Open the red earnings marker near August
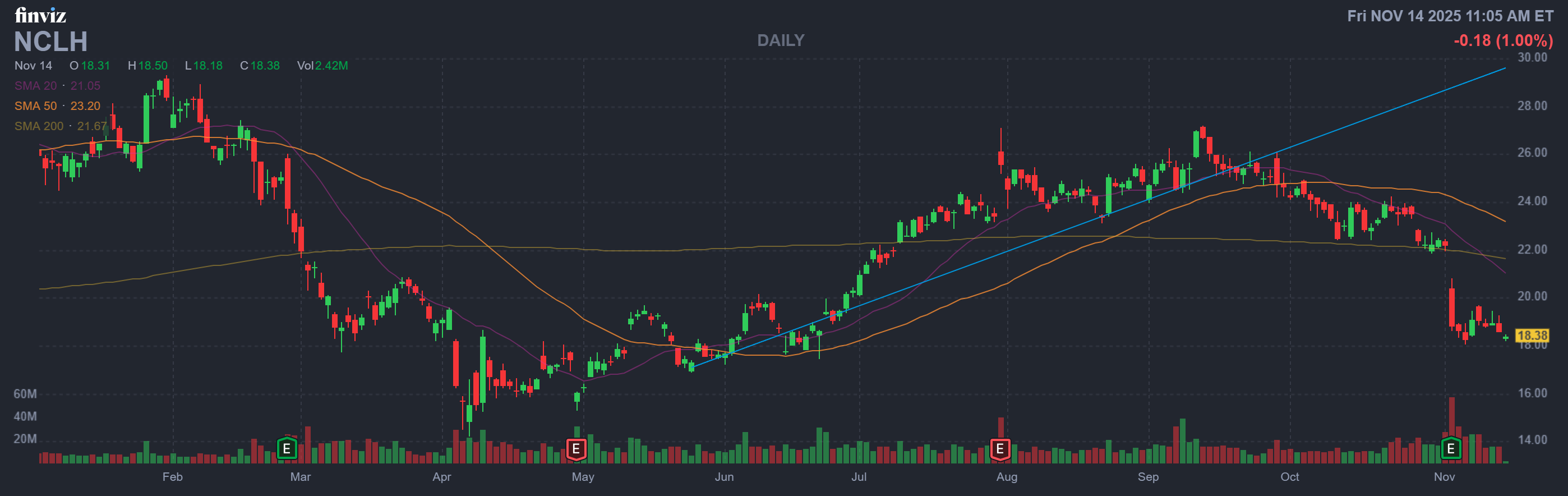The height and width of the screenshot is (496, 1568). [999, 449]
